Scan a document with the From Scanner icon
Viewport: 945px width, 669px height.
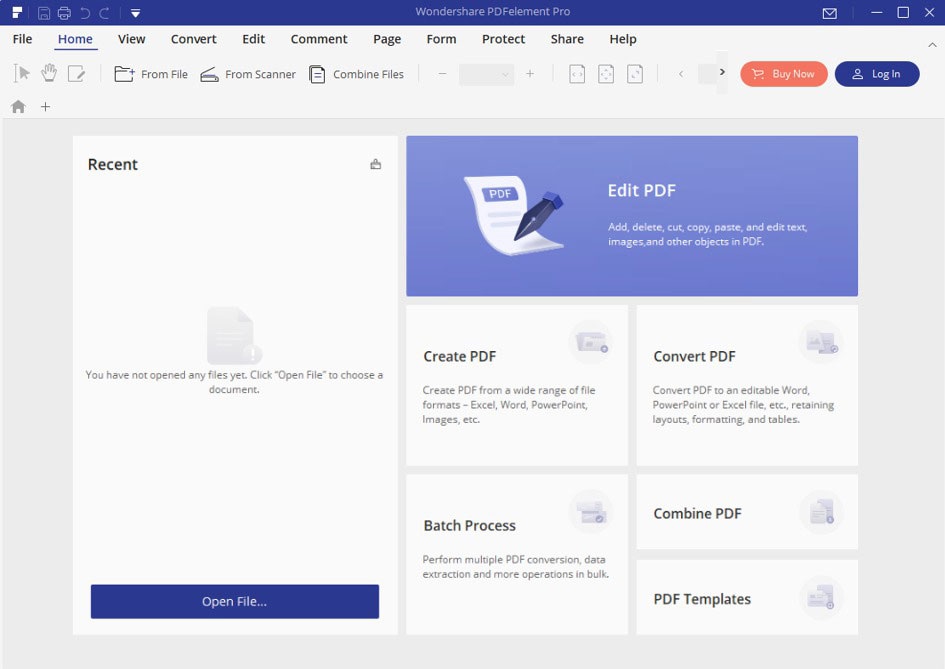pyautogui.click(x=210, y=73)
